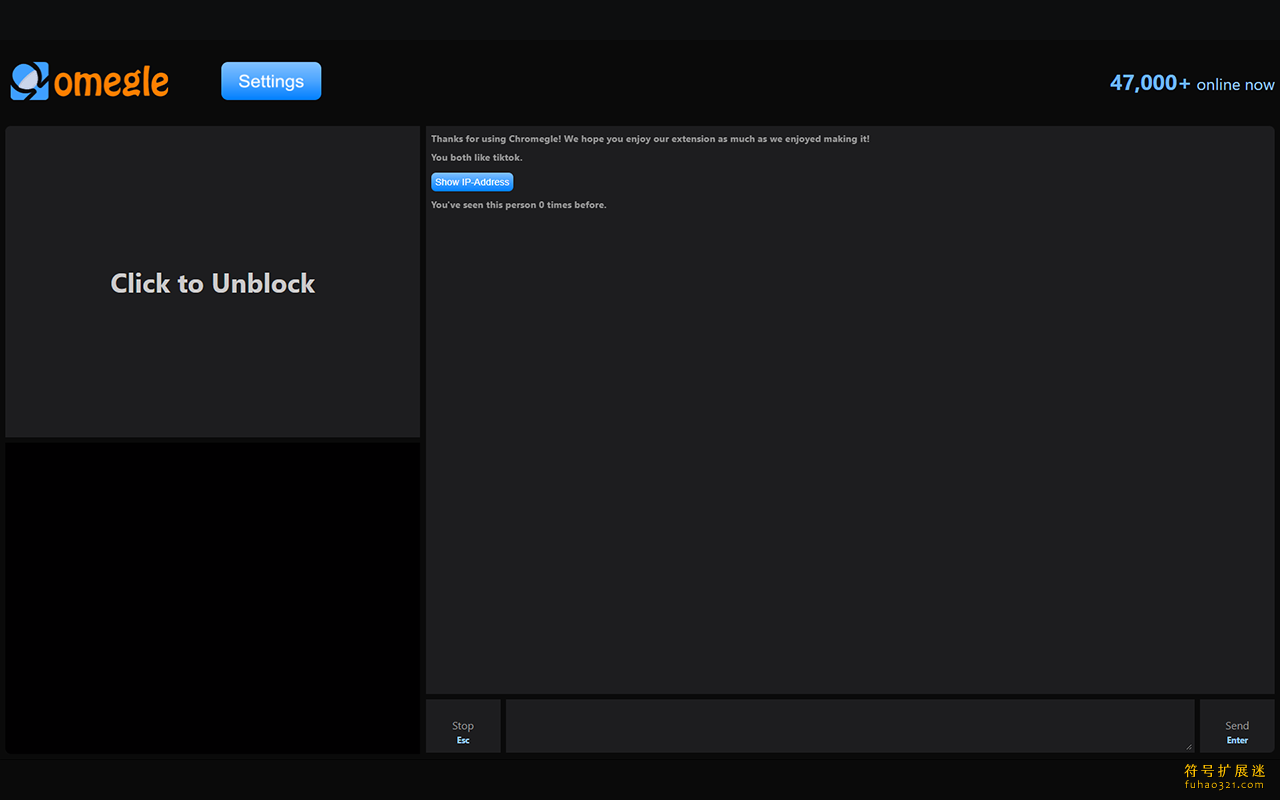1280x800 pixels.
Task: Click the black self-video preview panel
Action: click(x=212, y=598)
